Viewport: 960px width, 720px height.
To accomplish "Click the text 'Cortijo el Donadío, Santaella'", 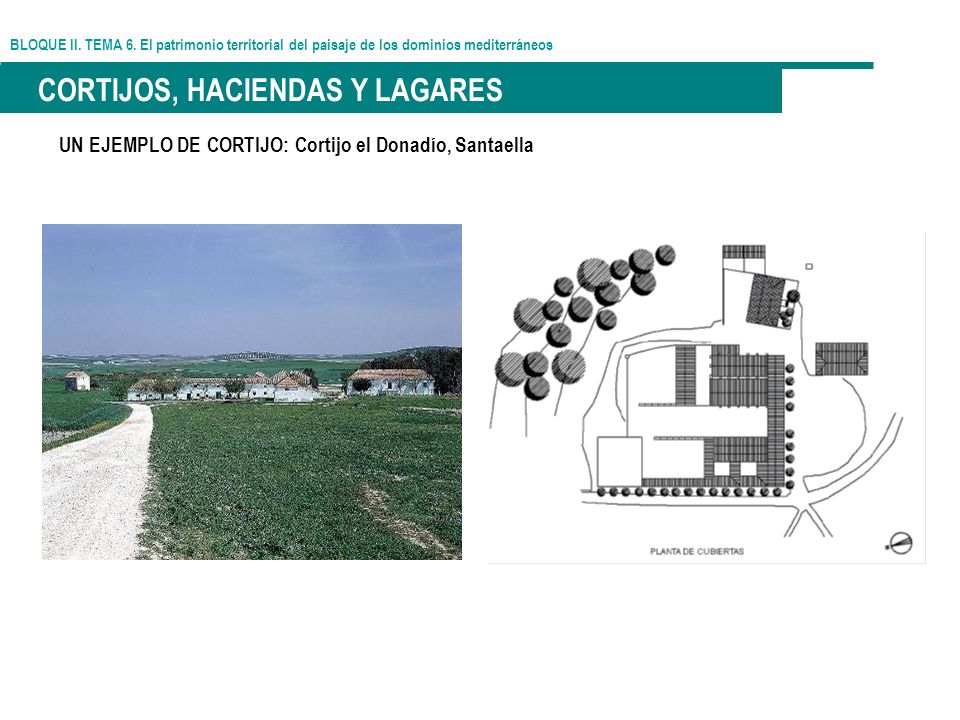I will pyautogui.click(x=414, y=146).
